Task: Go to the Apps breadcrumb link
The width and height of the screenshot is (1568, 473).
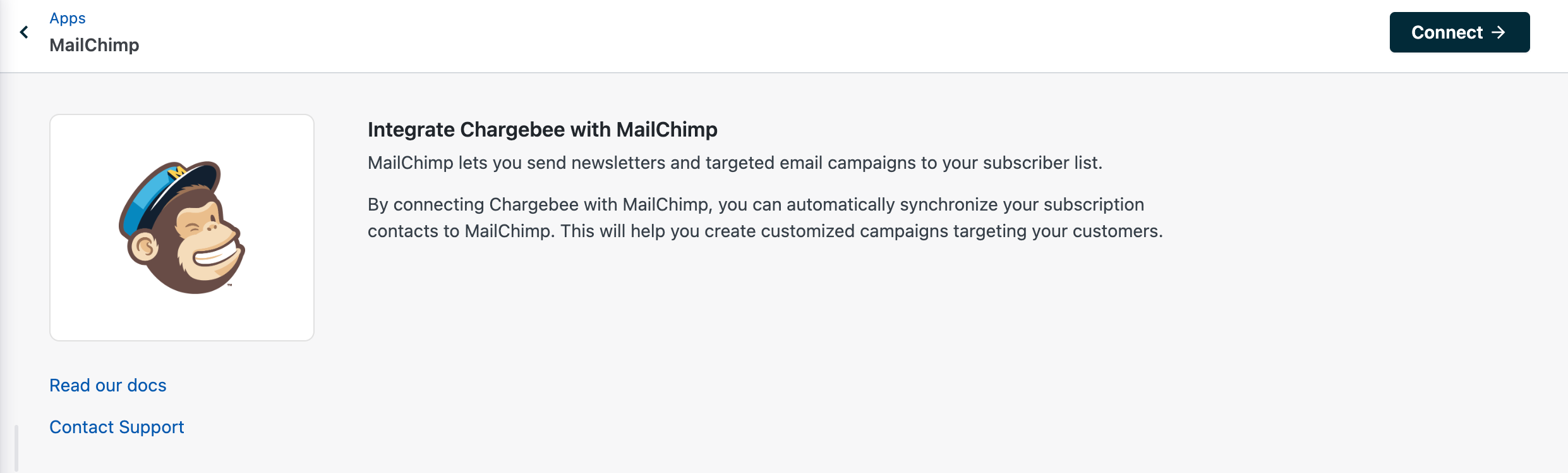Action: point(68,18)
